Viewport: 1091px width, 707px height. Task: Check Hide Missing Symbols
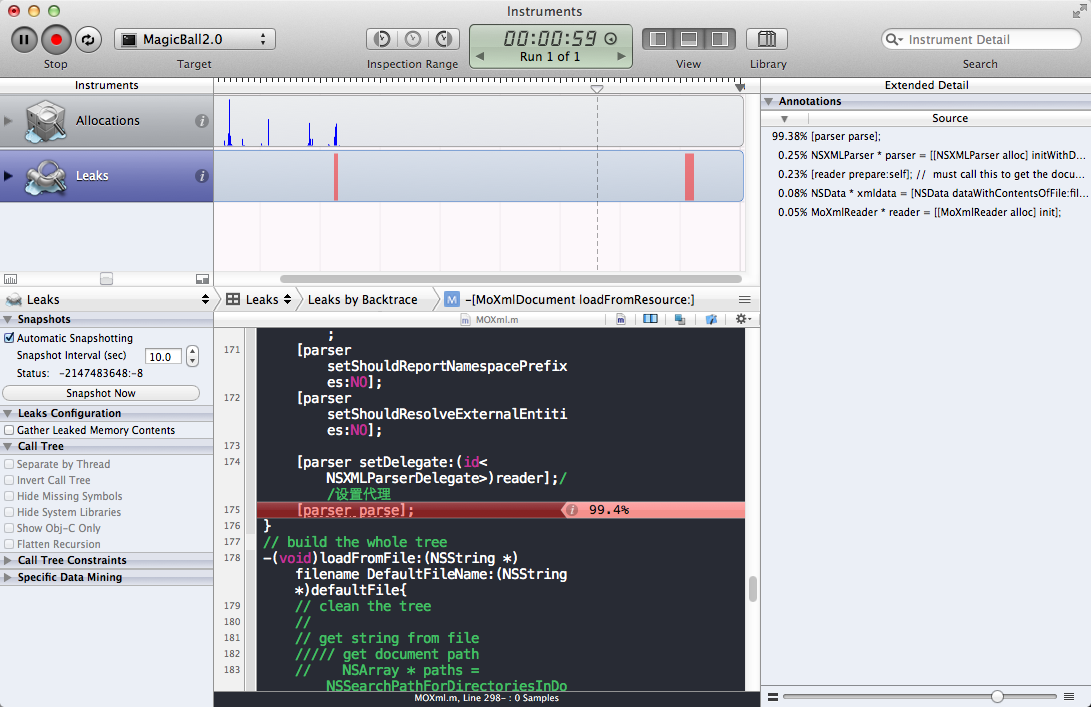(x=9, y=495)
